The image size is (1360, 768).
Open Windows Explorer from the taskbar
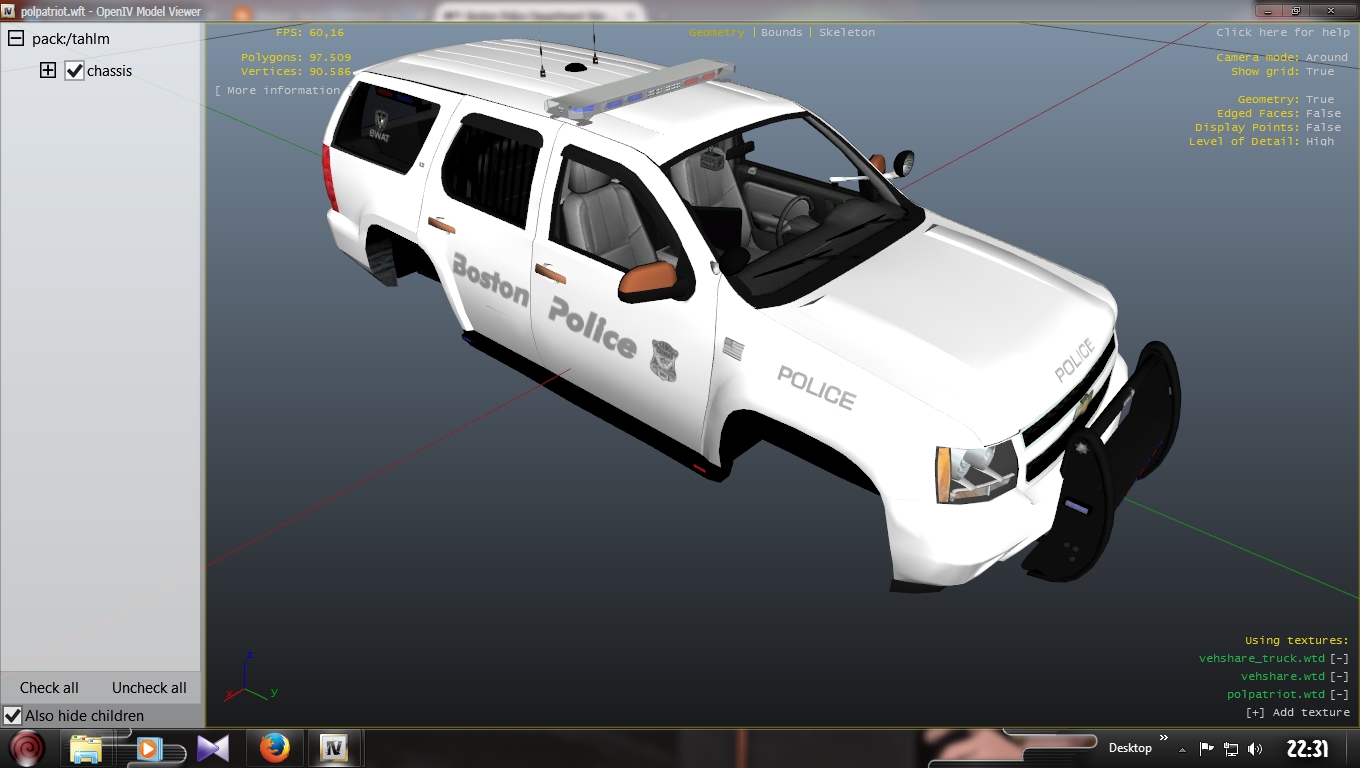click(86, 748)
